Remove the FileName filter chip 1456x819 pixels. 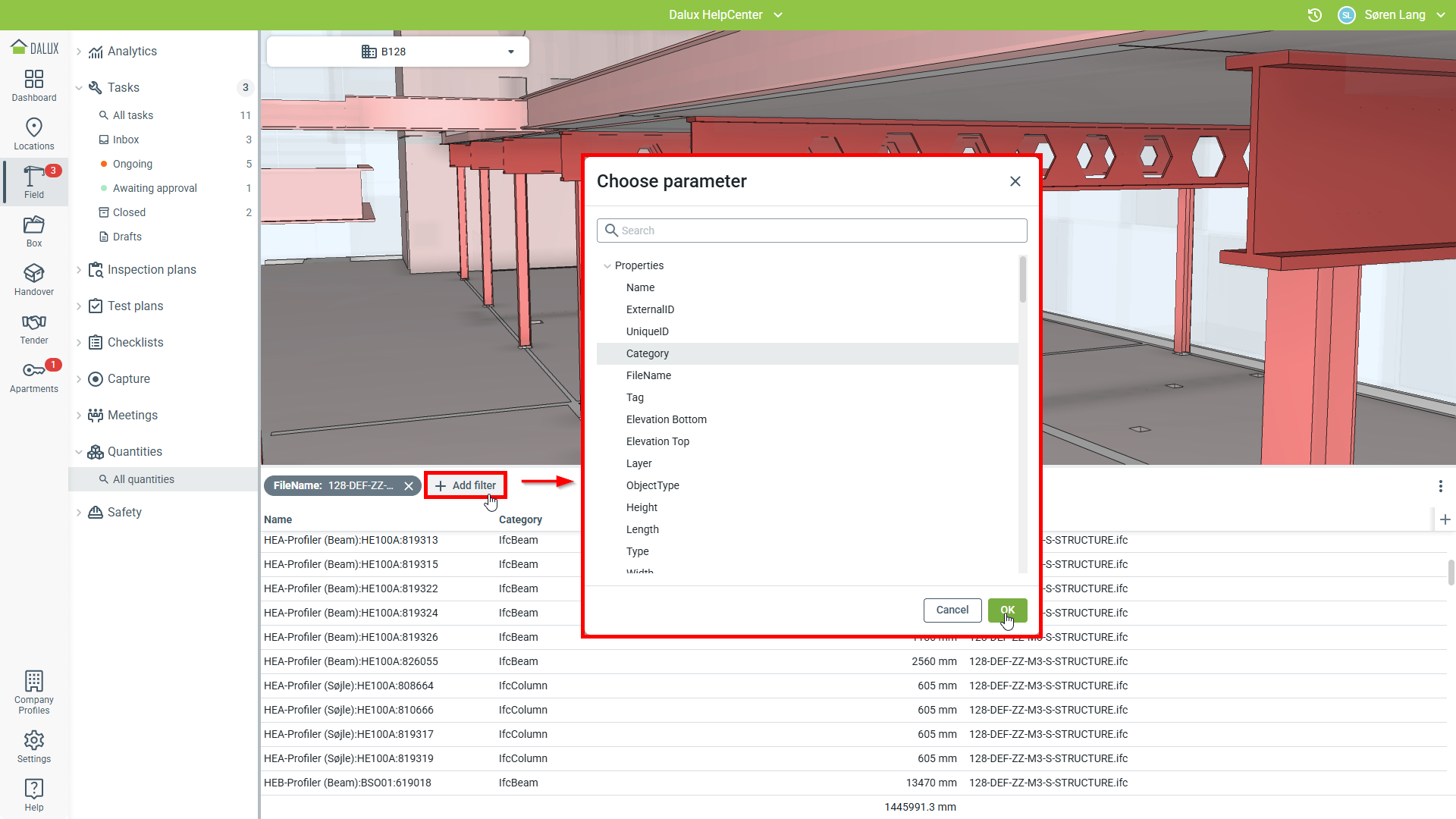point(409,486)
